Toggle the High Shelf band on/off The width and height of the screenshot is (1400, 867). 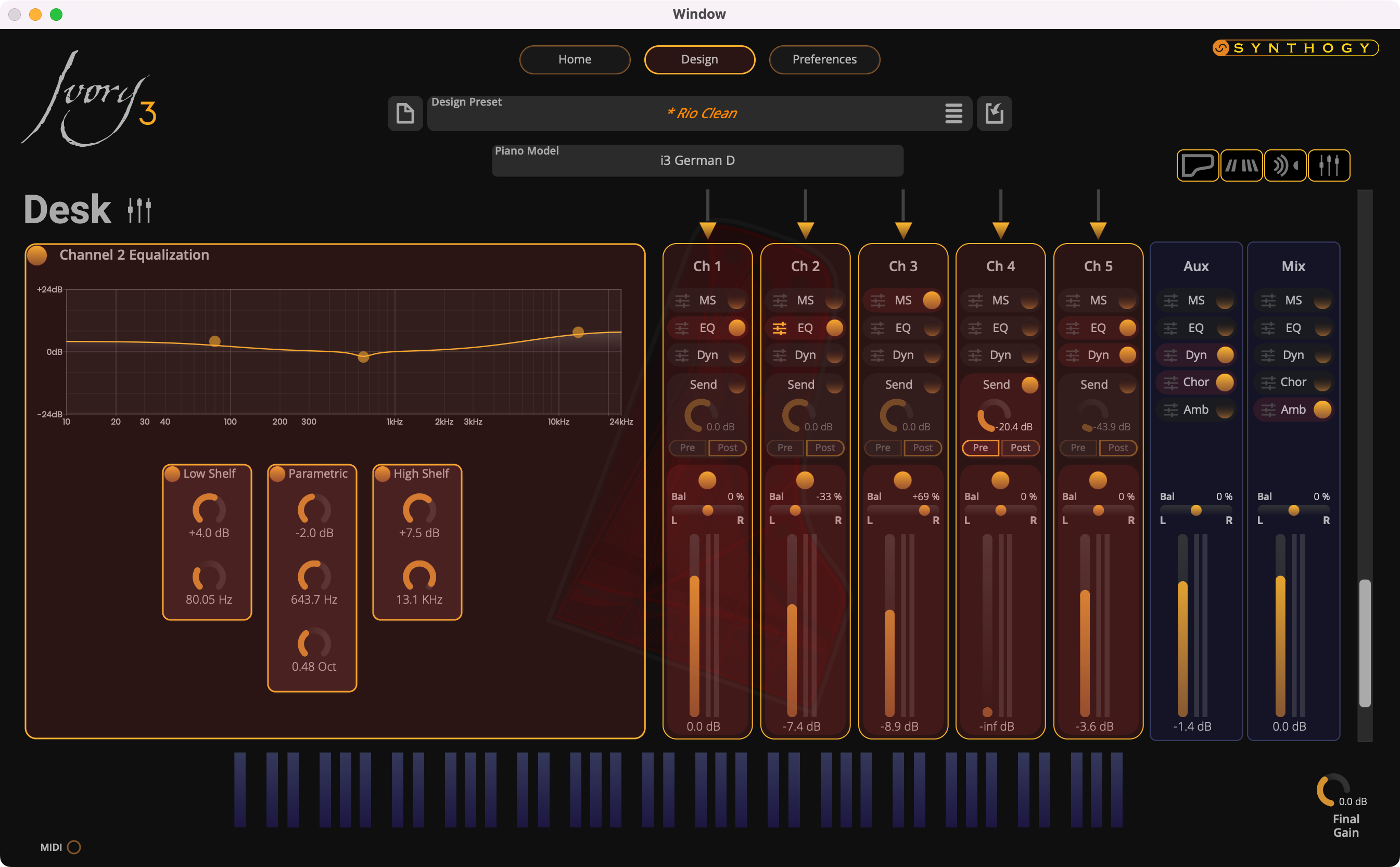tap(383, 474)
